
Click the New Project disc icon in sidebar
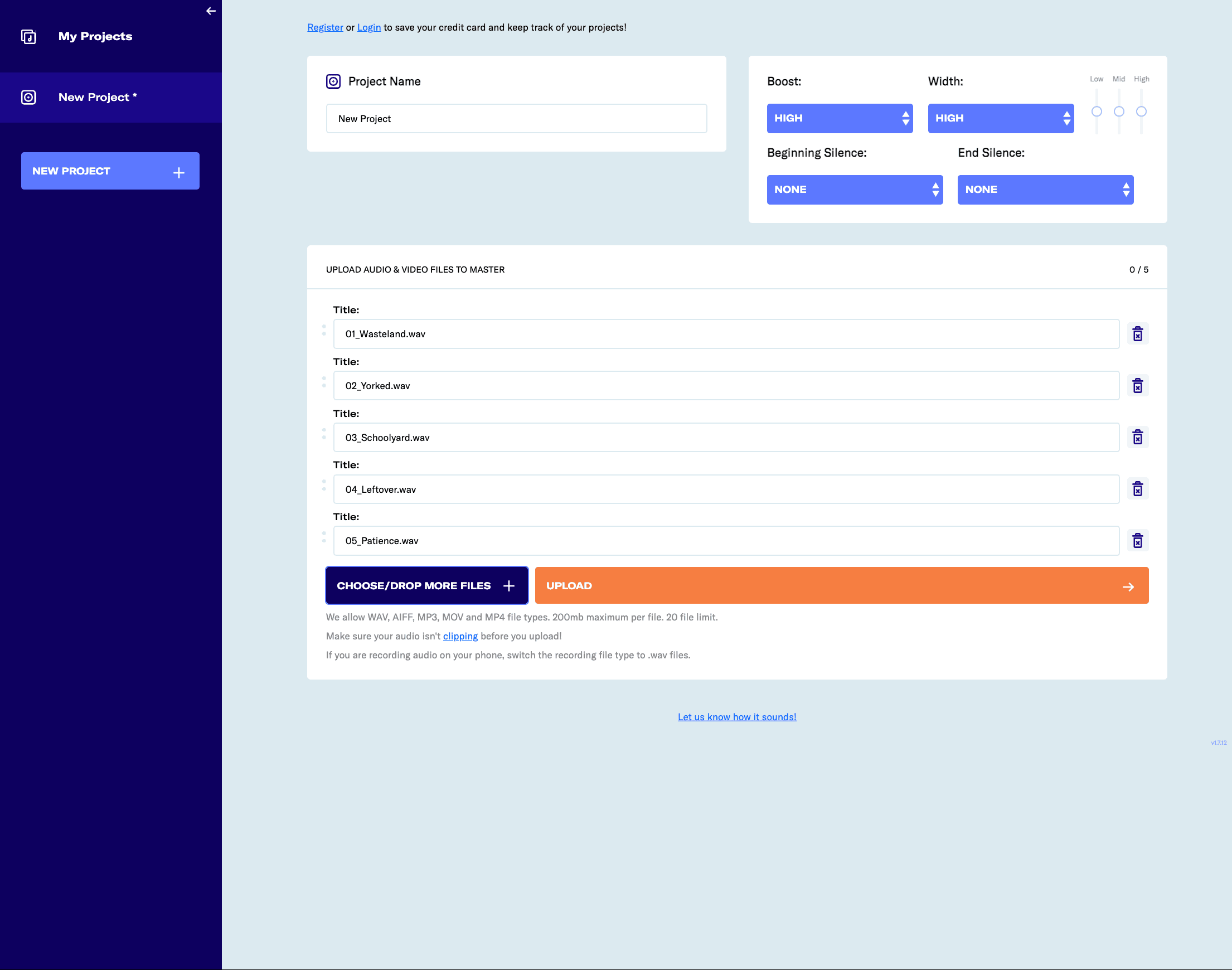pyautogui.click(x=28, y=97)
